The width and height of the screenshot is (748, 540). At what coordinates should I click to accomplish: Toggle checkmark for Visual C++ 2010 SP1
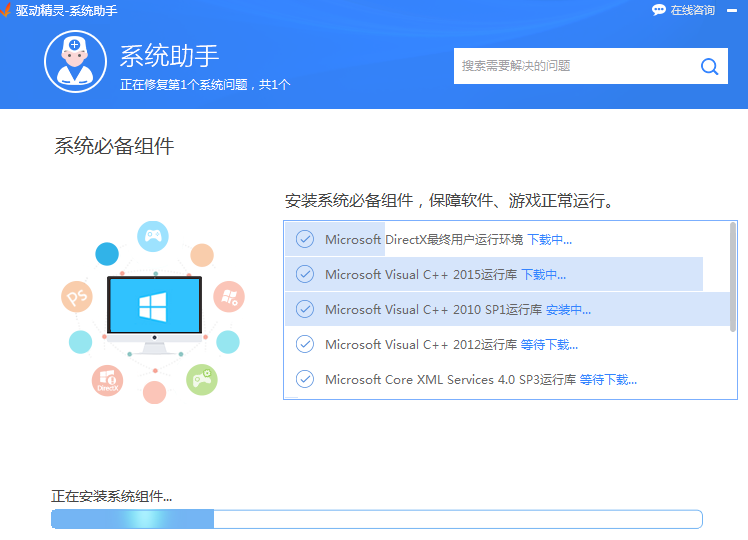(305, 309)
